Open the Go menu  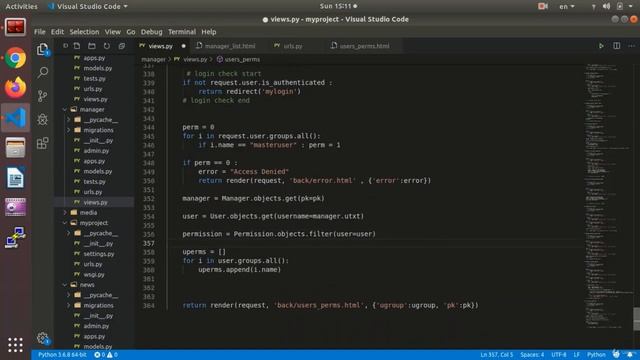[131, 32]
